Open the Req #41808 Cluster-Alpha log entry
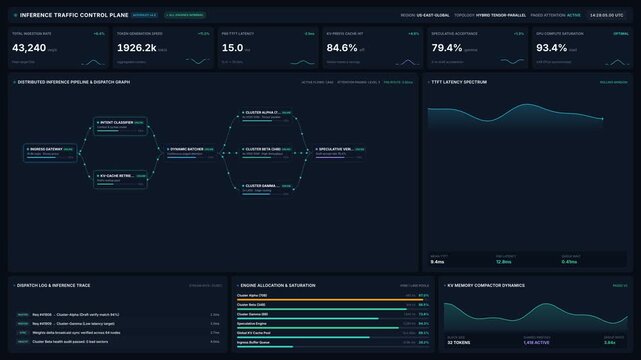This screenshot has width=641, height=360. click(118, 315)
